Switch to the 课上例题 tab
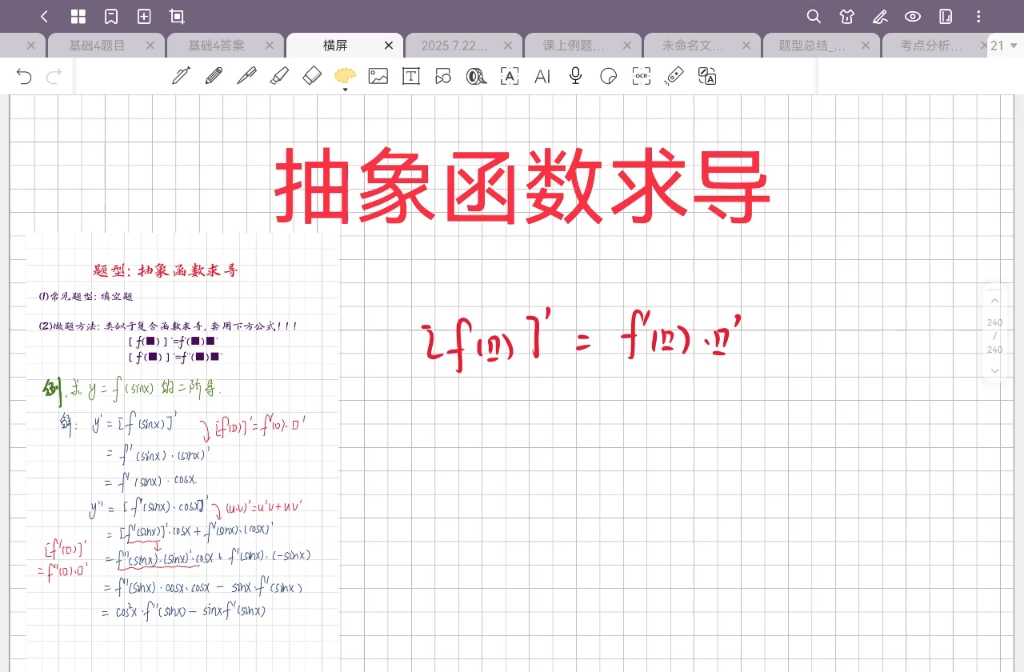Image resolution: width=1024 pixels, height=672 pixels. pos(573,46)
